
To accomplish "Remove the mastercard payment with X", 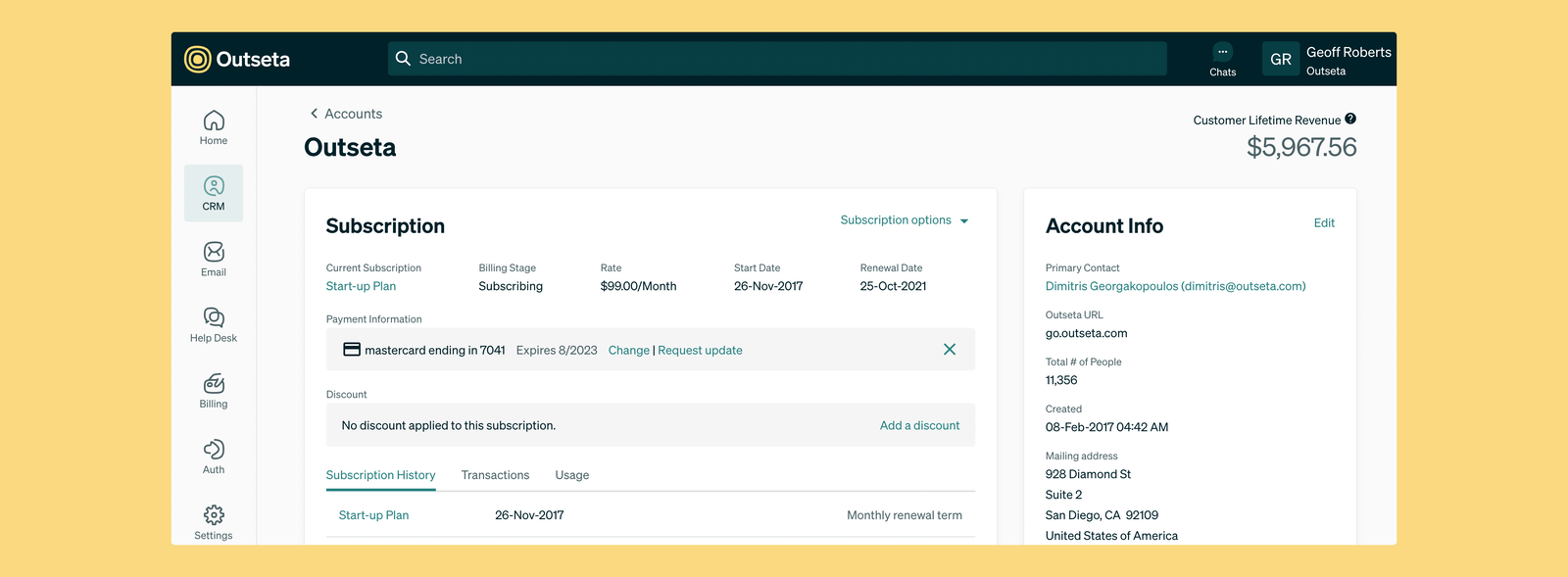I will point(950,350).
